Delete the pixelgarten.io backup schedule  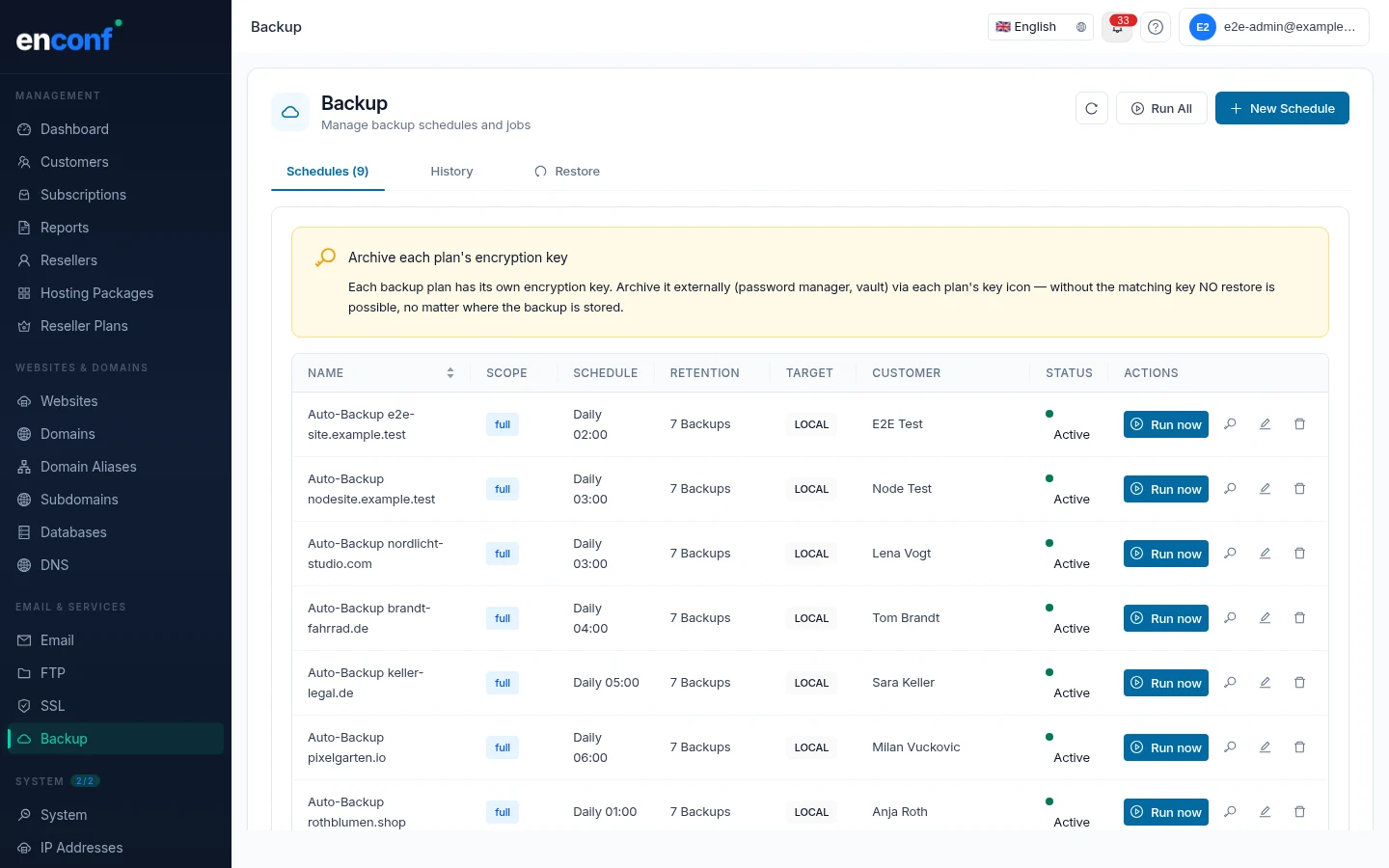pos(1299,747)
